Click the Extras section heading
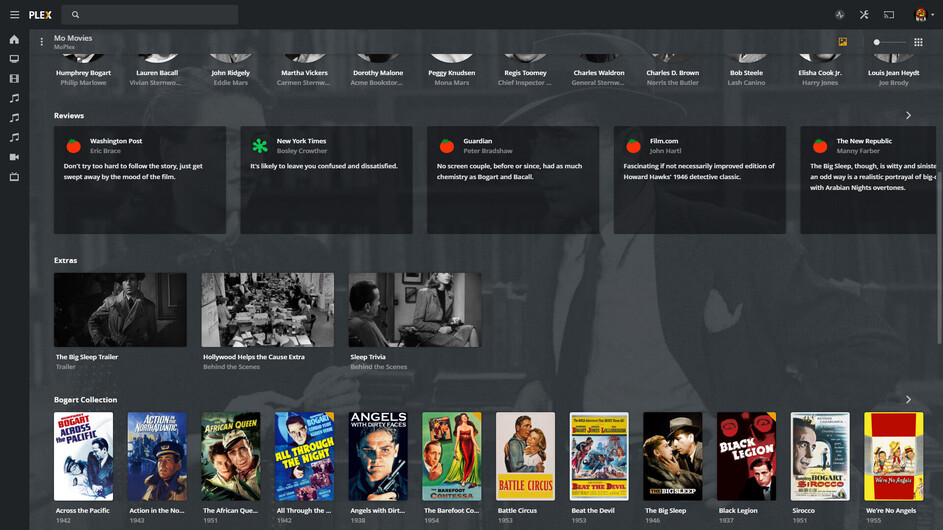943x530 pixels. pyautogui.click(x=66, y=260)
